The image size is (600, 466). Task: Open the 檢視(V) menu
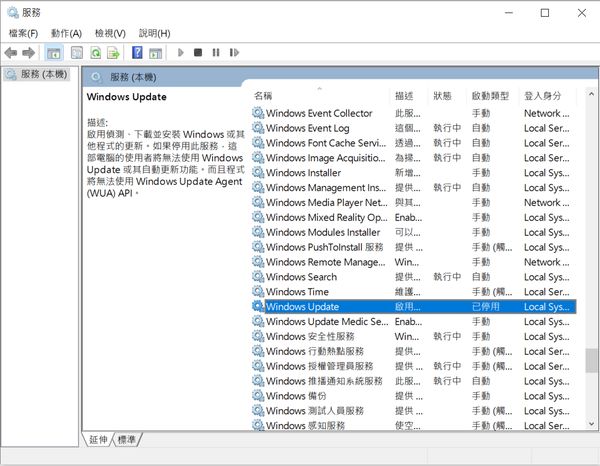pos(110,34)
